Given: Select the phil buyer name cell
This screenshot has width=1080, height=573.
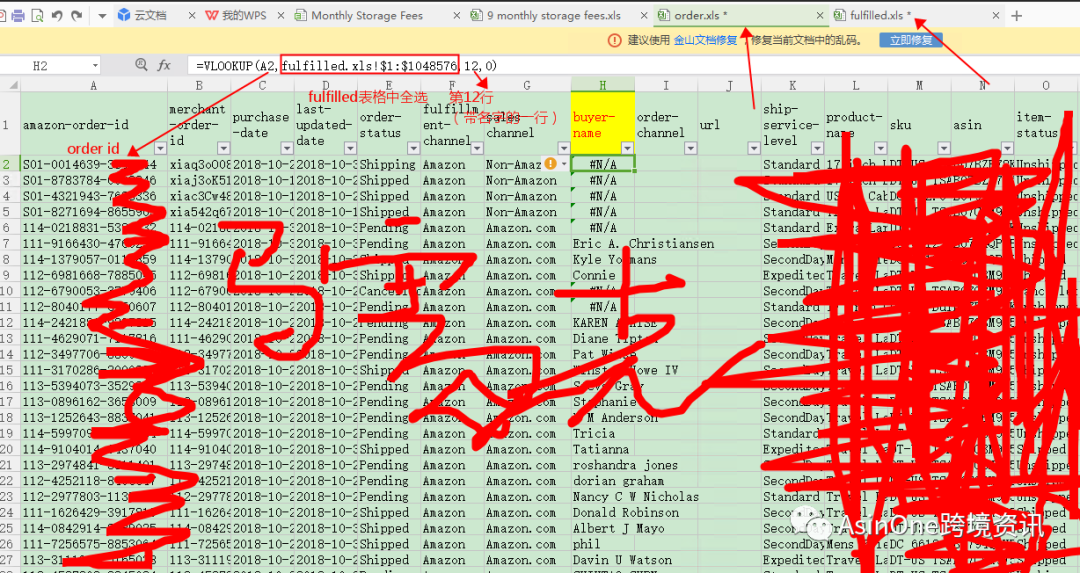Looking at the screenshot, I should (x=603, y=544).
